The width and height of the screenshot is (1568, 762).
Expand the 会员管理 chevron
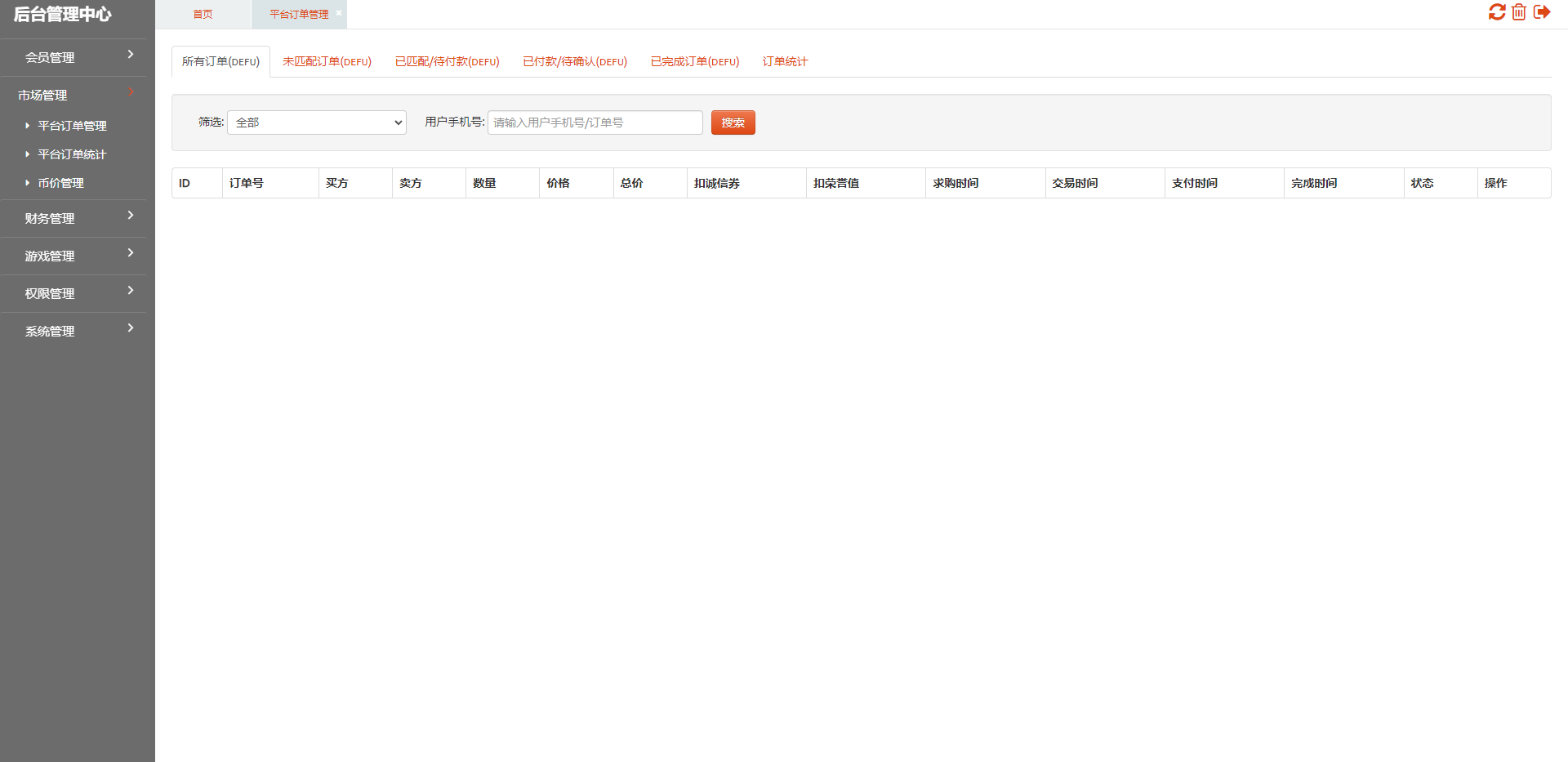pos(131,54)
